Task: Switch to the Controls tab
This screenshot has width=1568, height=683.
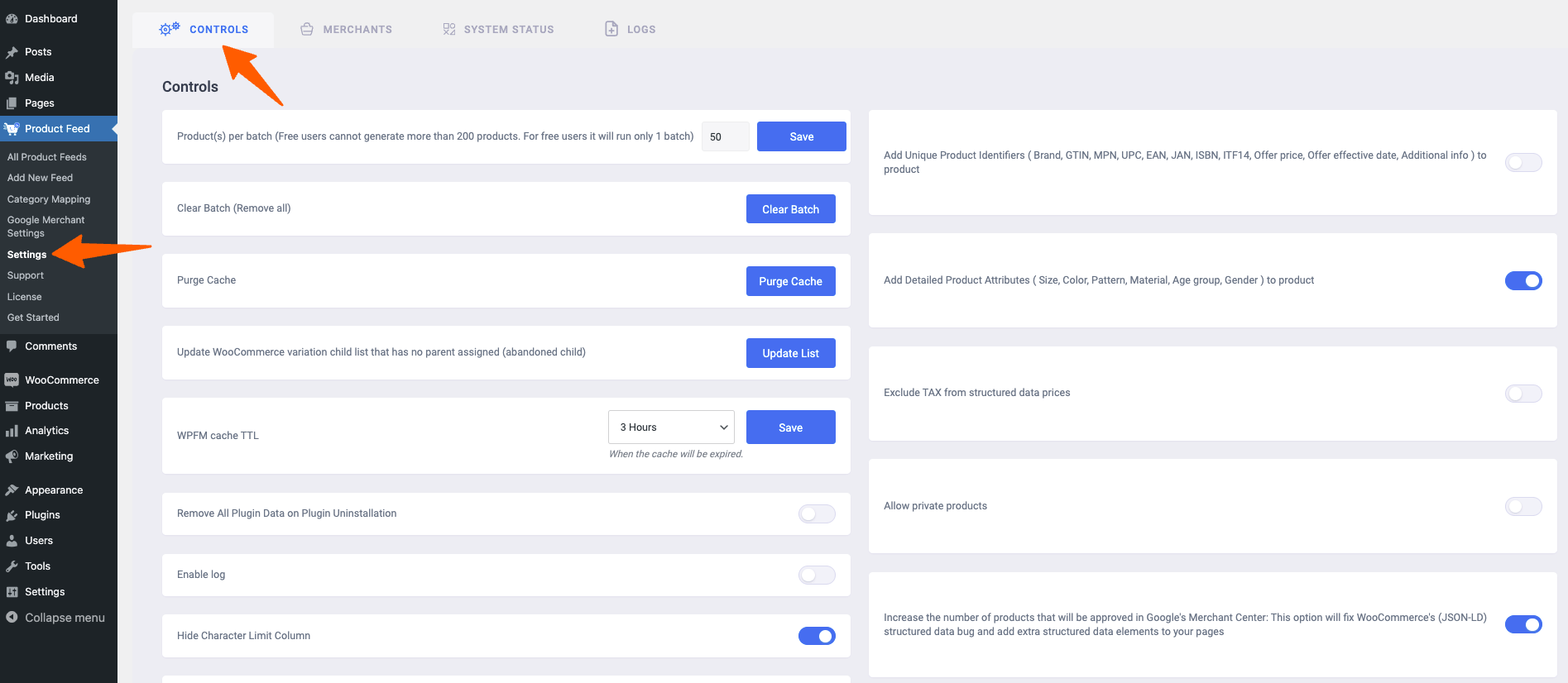Action: point(204,29)
